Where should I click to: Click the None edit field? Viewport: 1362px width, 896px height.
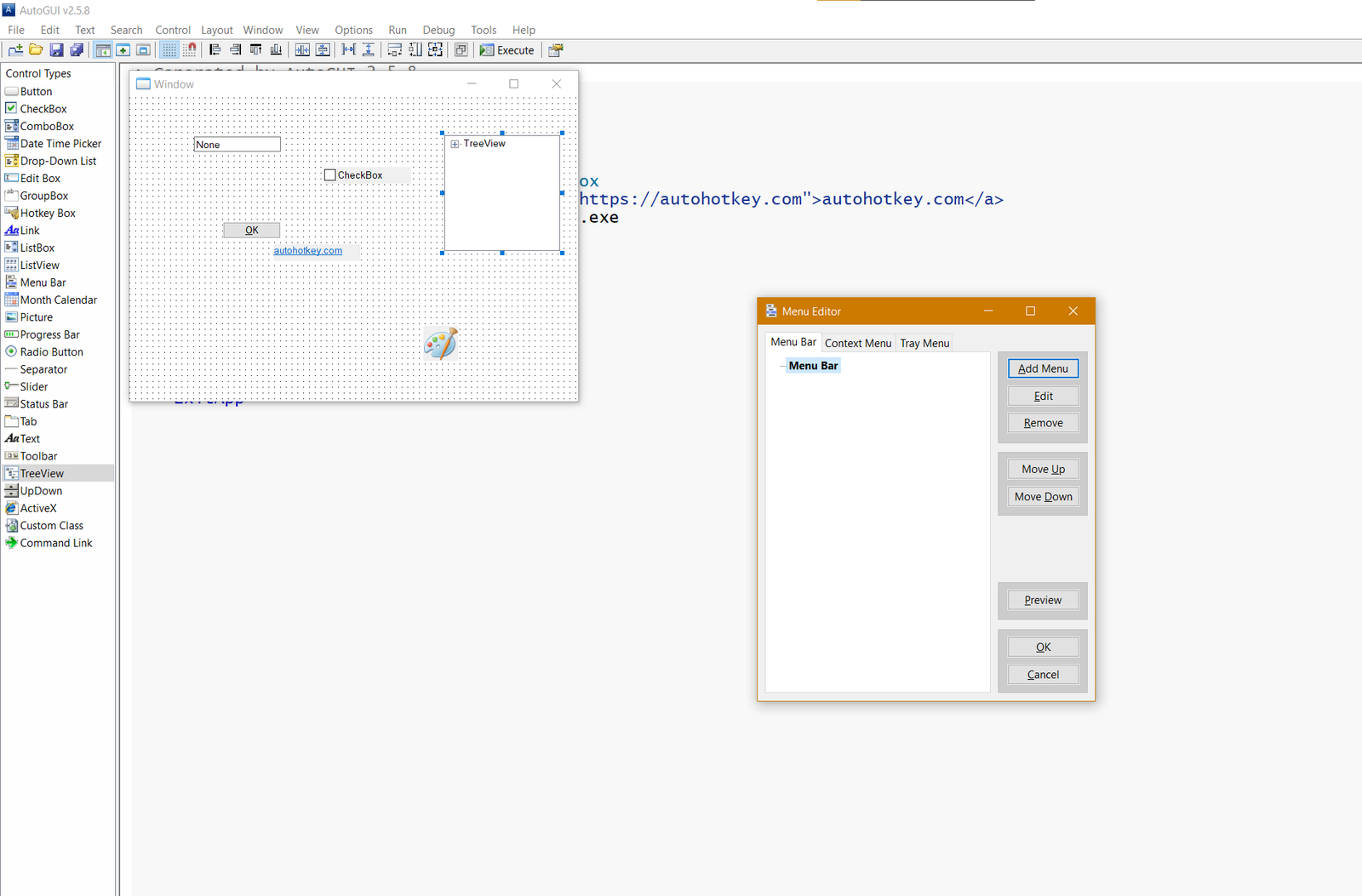pos(237,145)
